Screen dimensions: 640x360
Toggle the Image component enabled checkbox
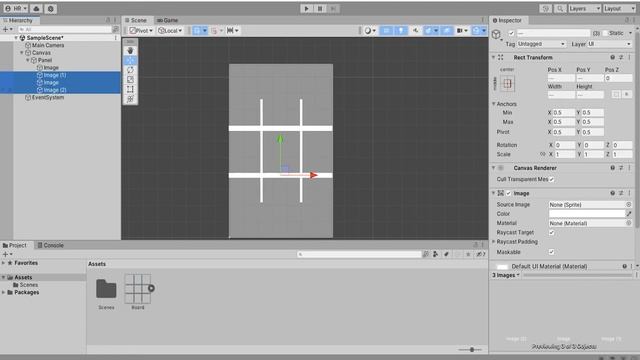[x=509, y=193]
